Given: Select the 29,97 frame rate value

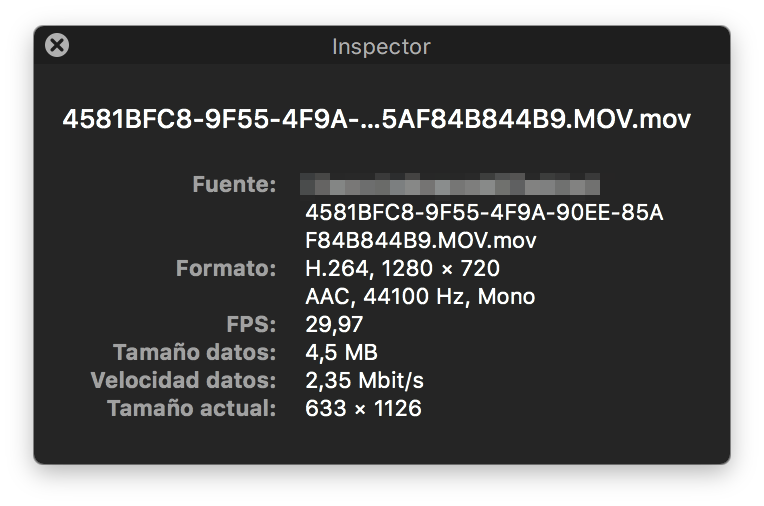Looking at the screenshot, I should coord(334,325).
